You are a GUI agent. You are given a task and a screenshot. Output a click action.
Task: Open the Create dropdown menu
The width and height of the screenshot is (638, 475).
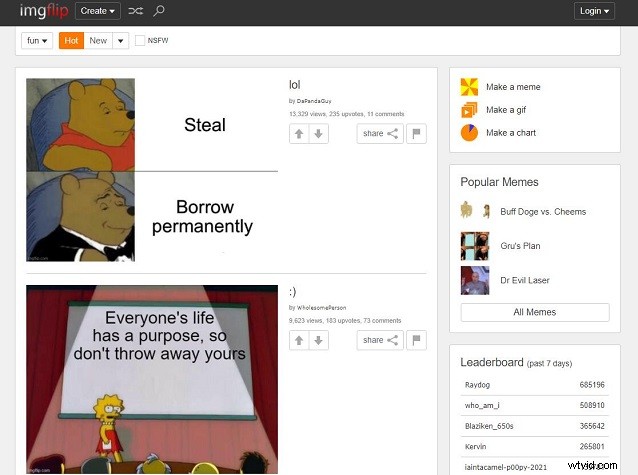[x=98, y=11]
